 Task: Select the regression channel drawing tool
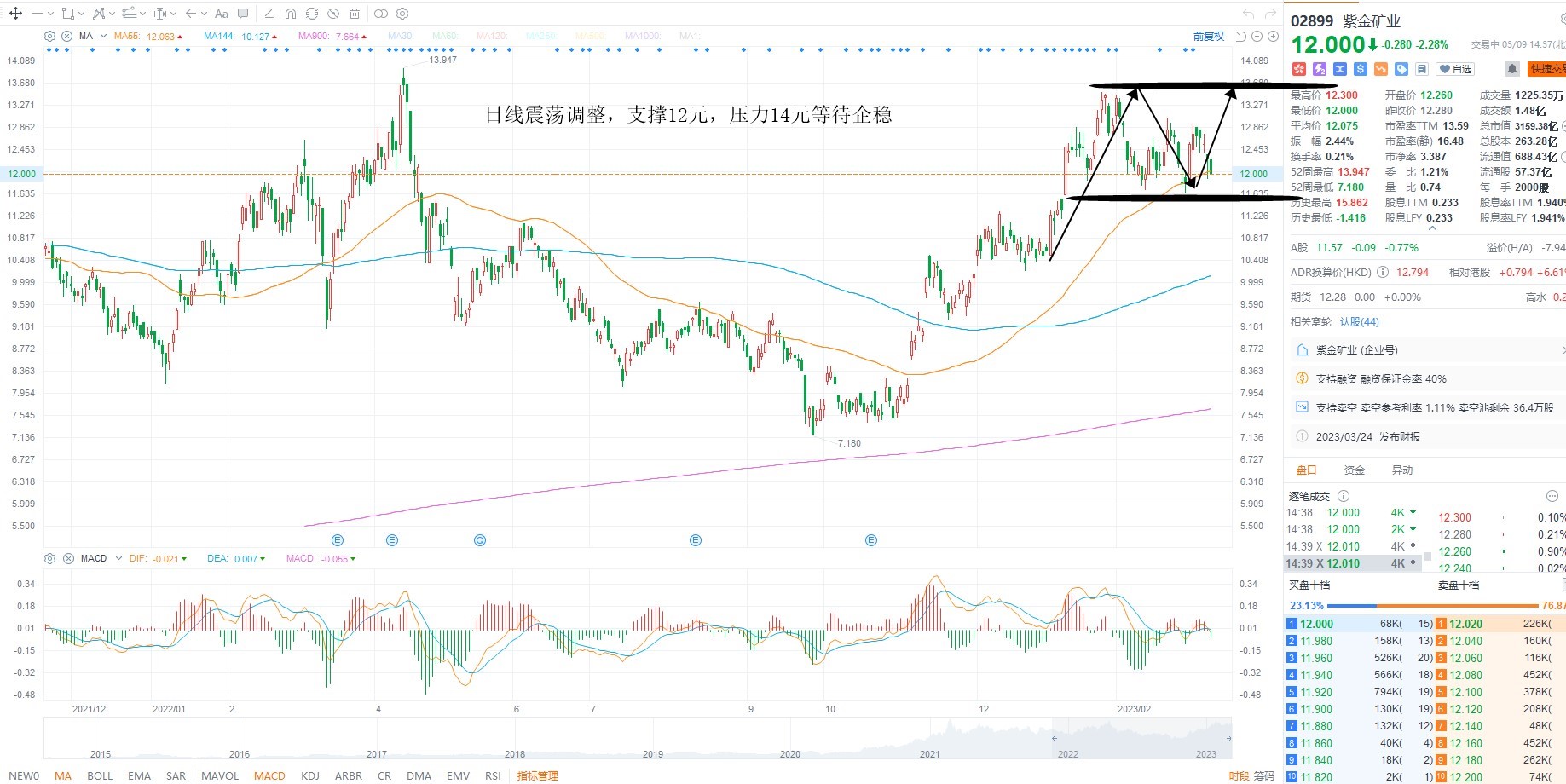coord(130,14)
